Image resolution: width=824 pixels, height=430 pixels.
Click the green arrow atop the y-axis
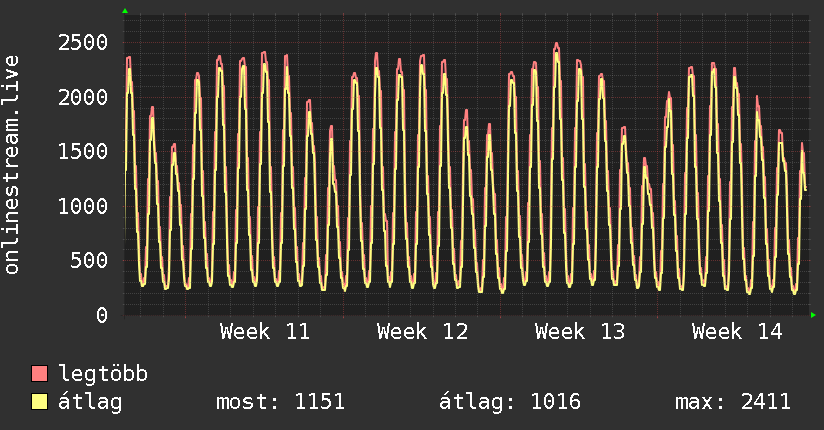[x=124, y=11]
